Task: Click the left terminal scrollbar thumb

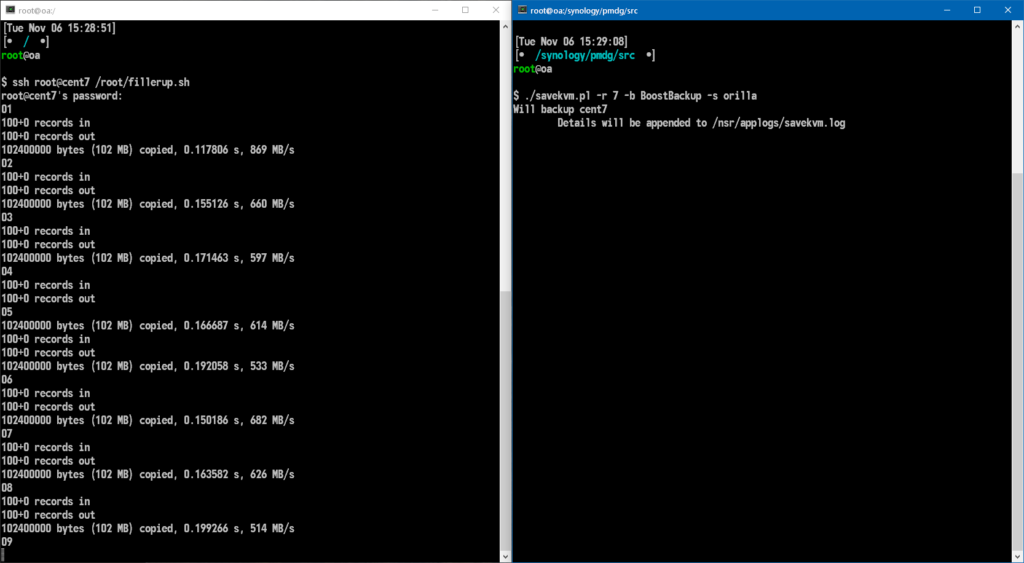Action: (x=505, y=421)
